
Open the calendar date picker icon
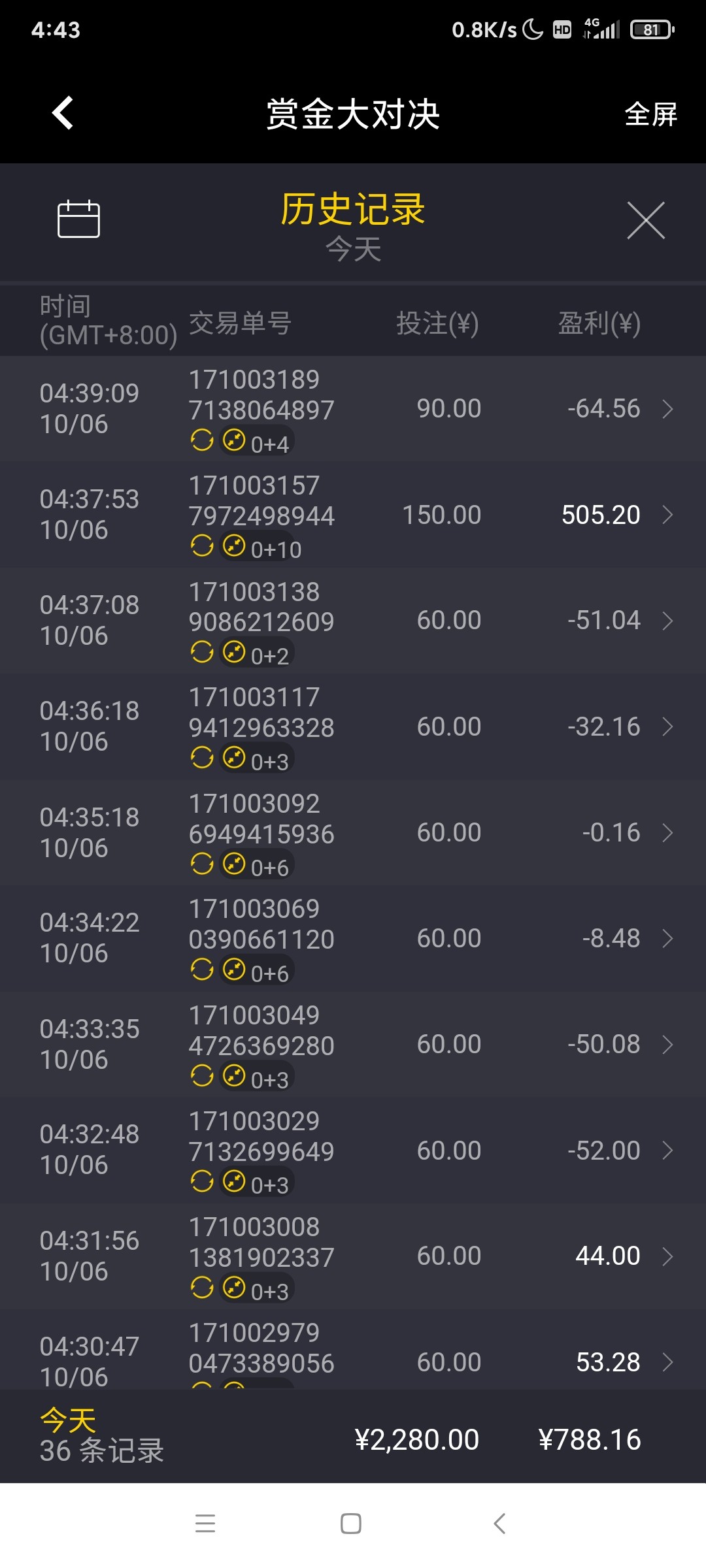(78, 219)
